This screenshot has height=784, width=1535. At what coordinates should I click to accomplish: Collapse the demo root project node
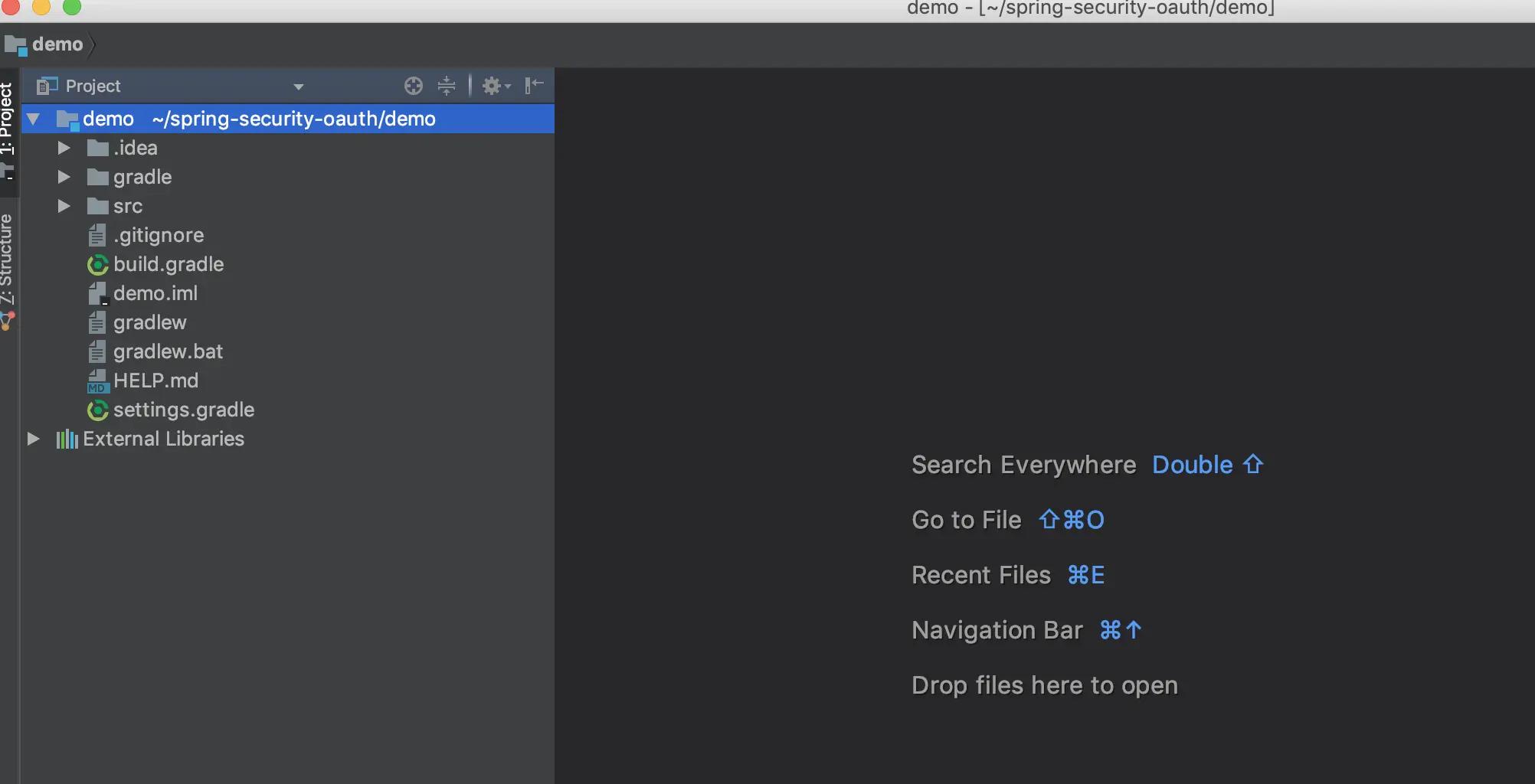click(x=34, y=119)
